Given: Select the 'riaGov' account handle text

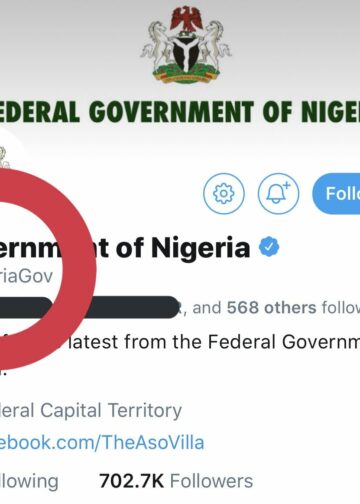Looking at the screenshot, I should click(26, 276).
